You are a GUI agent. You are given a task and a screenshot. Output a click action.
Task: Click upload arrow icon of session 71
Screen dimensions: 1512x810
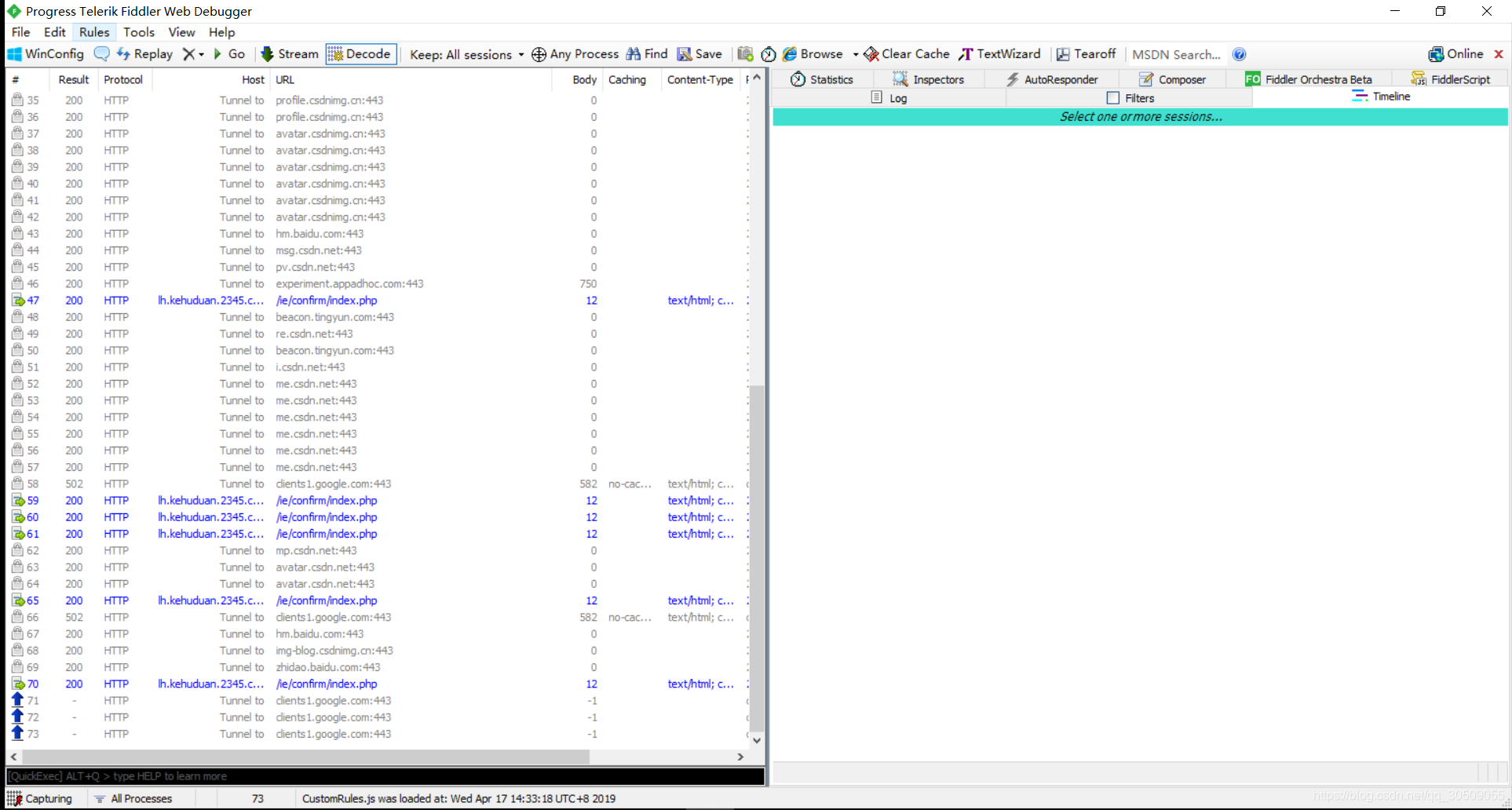(x=17, y=700)
